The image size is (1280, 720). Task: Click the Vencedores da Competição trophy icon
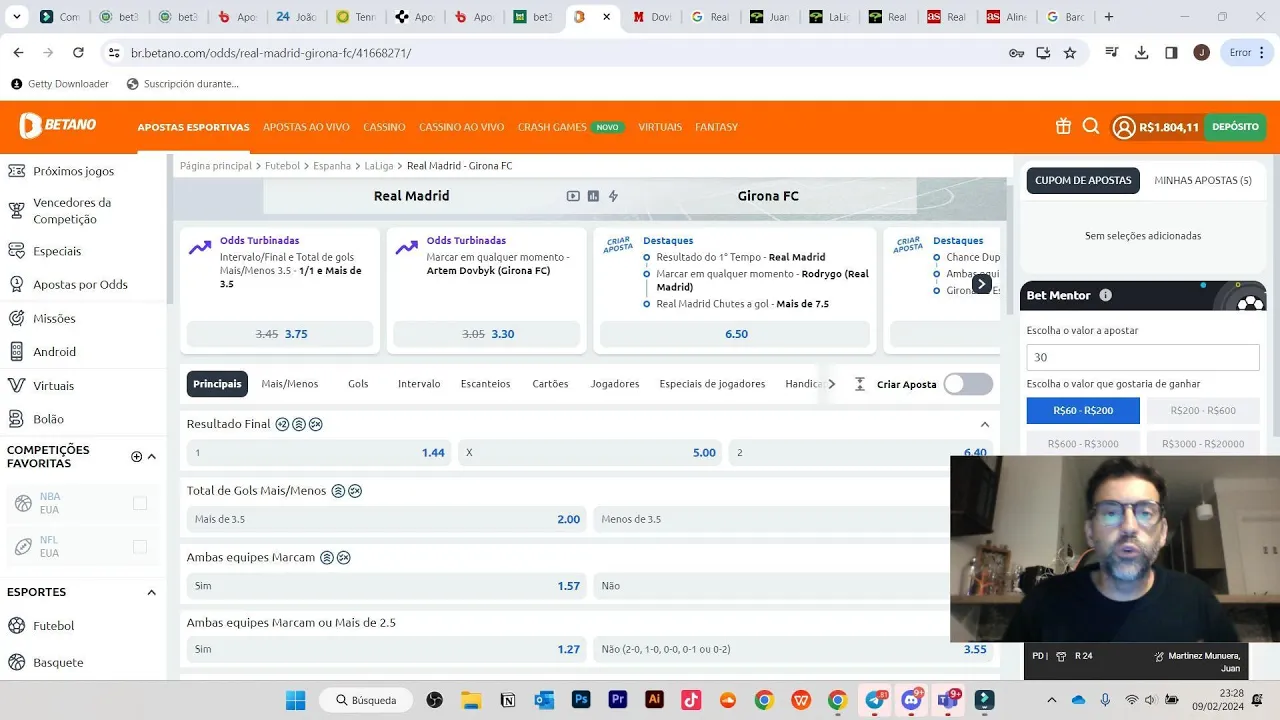pos(16,210)
